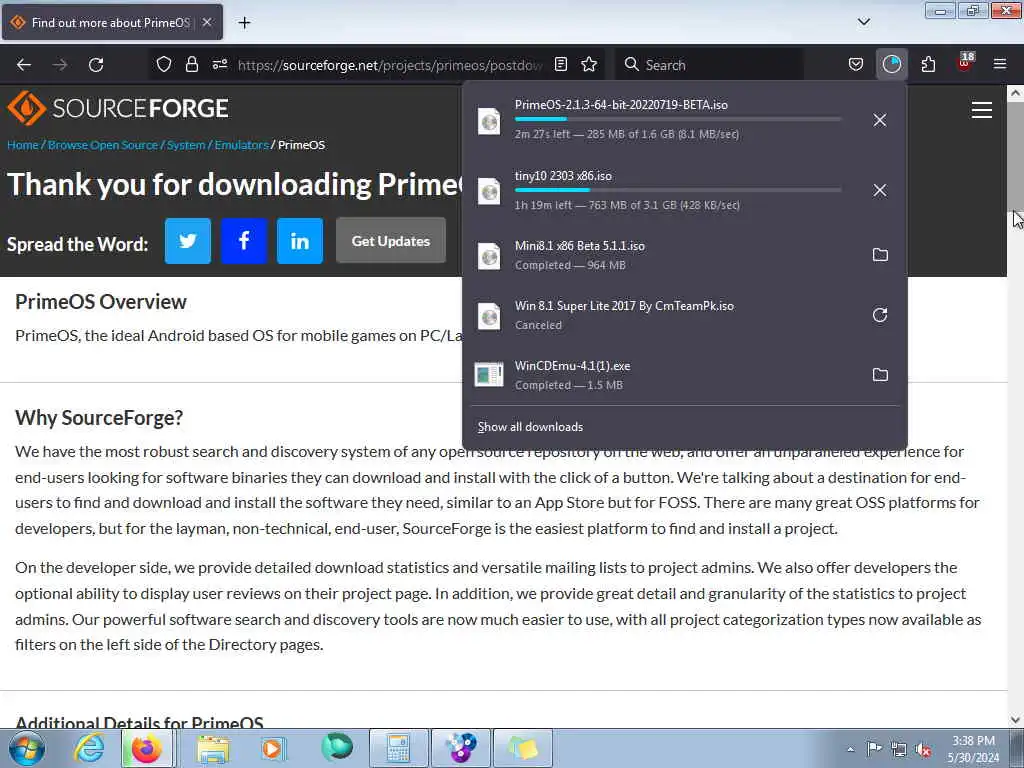Click Show all downloads

pyautogui.click(x=530, y=427)
